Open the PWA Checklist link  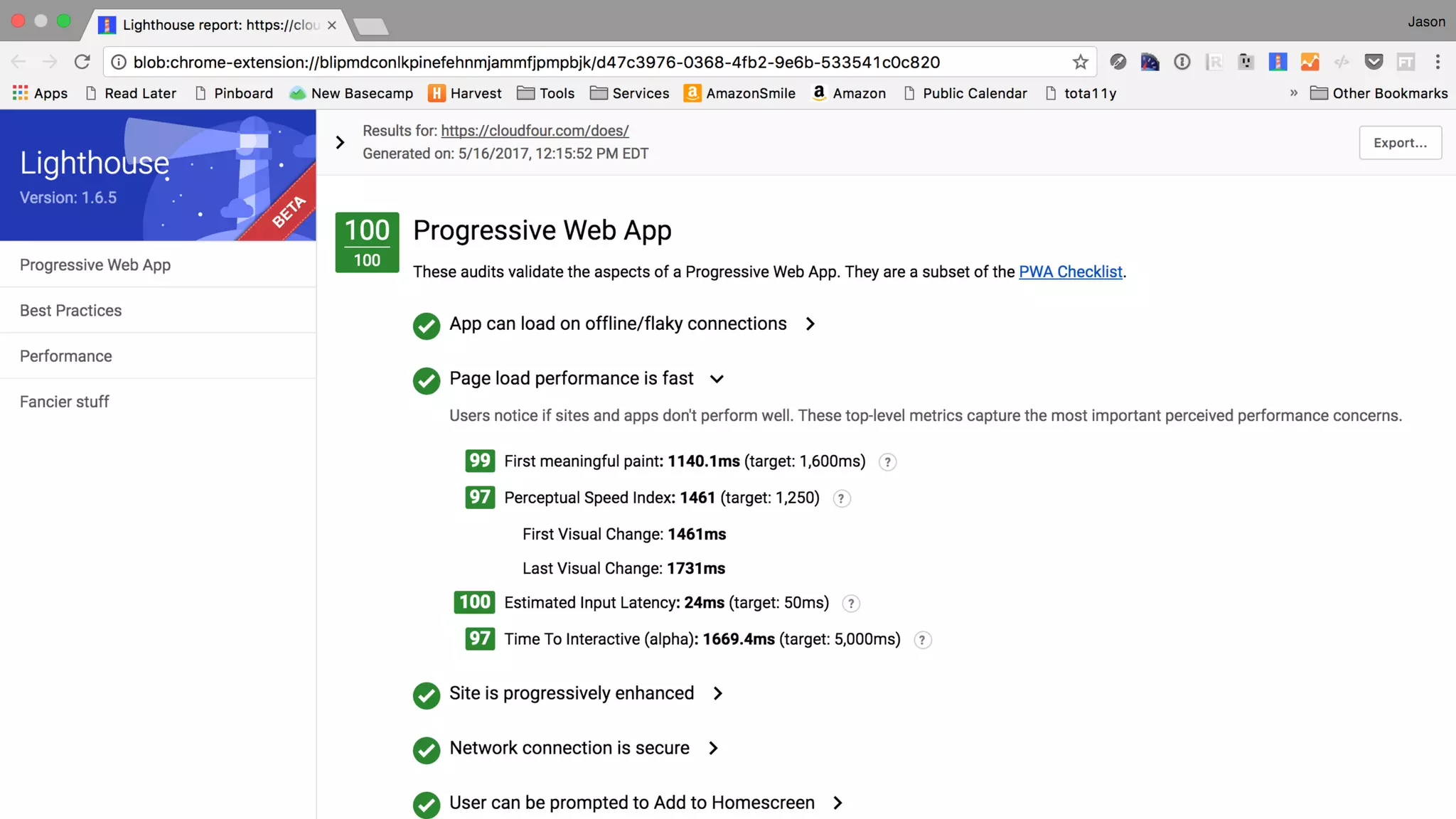click(x=1070, y=272)
